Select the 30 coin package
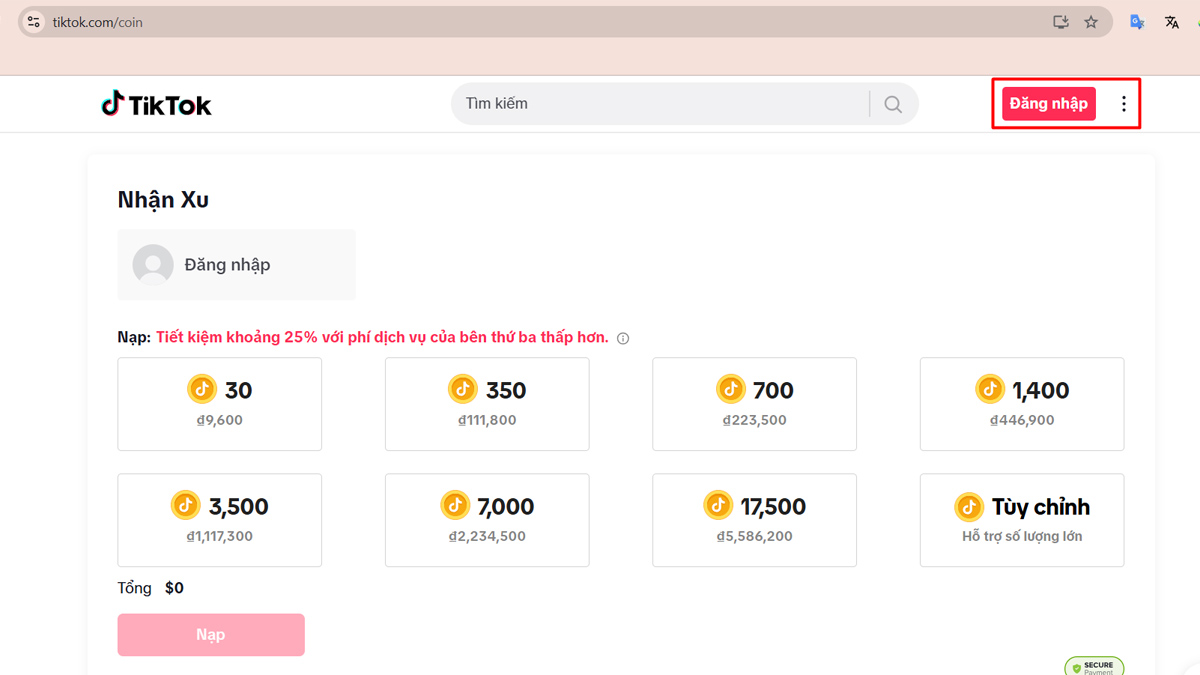 [x=220, y=404]
